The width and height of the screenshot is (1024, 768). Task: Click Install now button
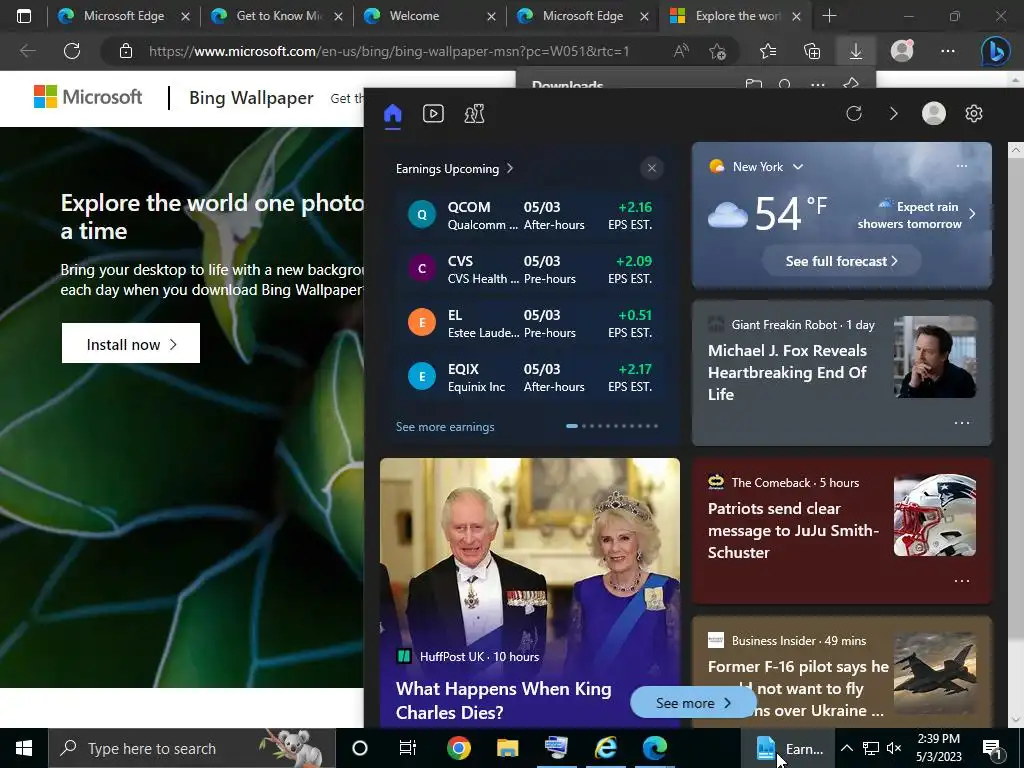(131, 344)
